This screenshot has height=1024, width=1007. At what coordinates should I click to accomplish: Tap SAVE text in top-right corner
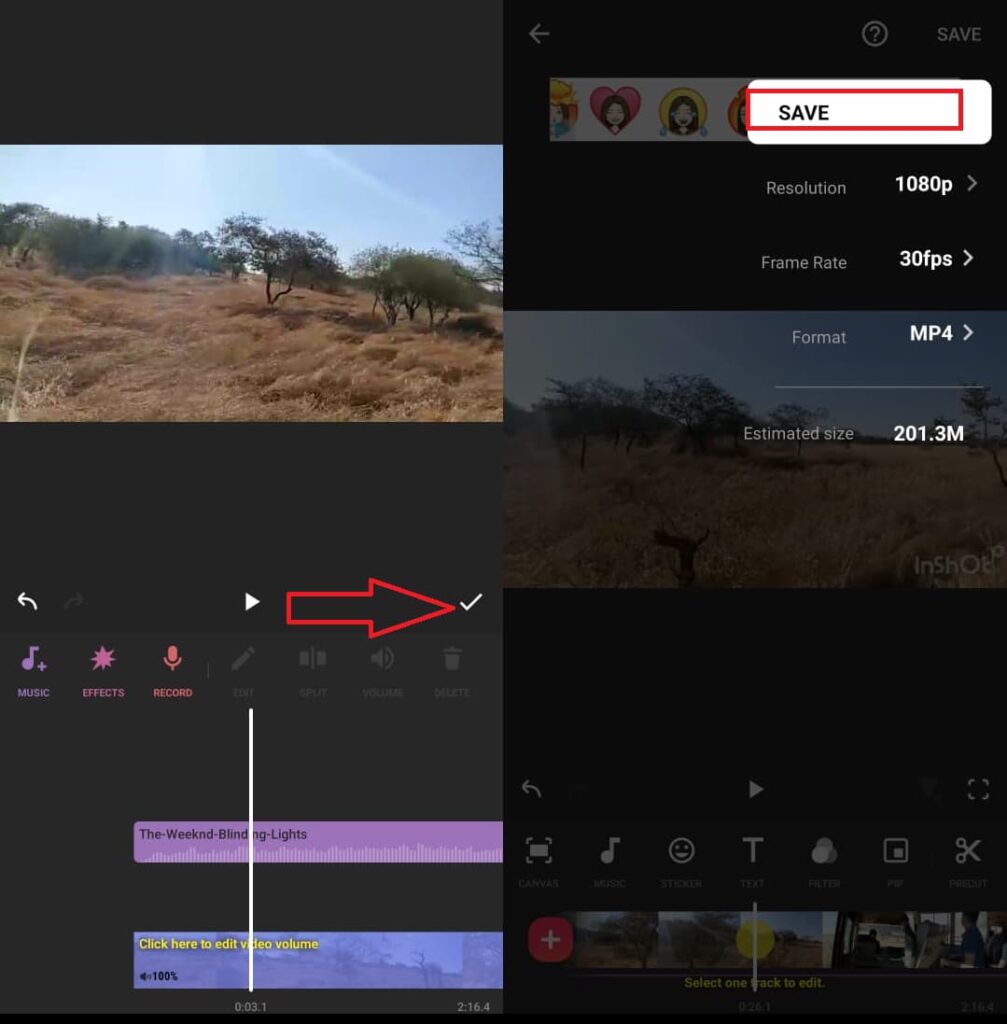pyautogui.click(x=957, y=34)
